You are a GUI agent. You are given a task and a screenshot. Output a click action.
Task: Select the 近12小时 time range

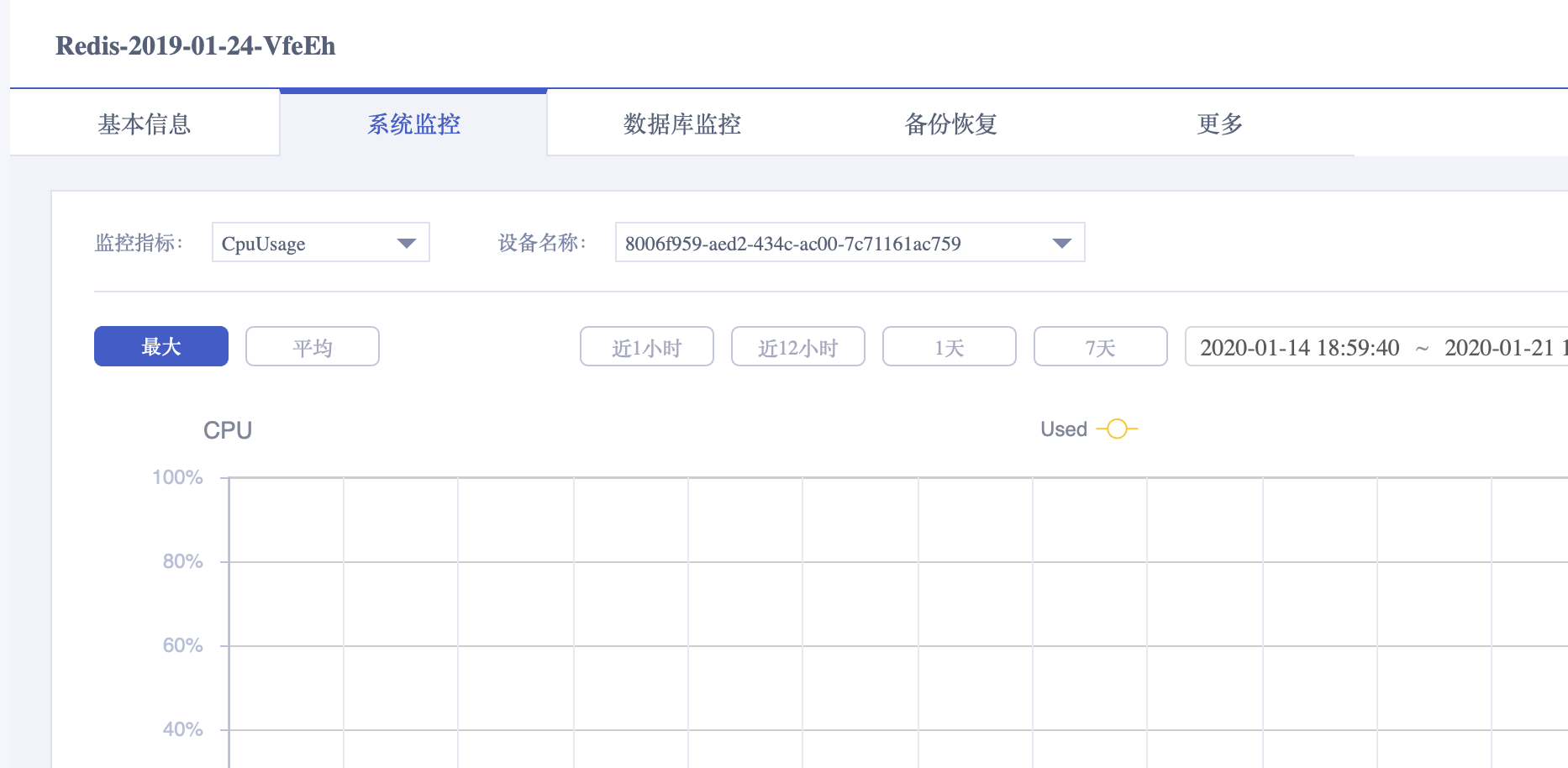(798, 346)
